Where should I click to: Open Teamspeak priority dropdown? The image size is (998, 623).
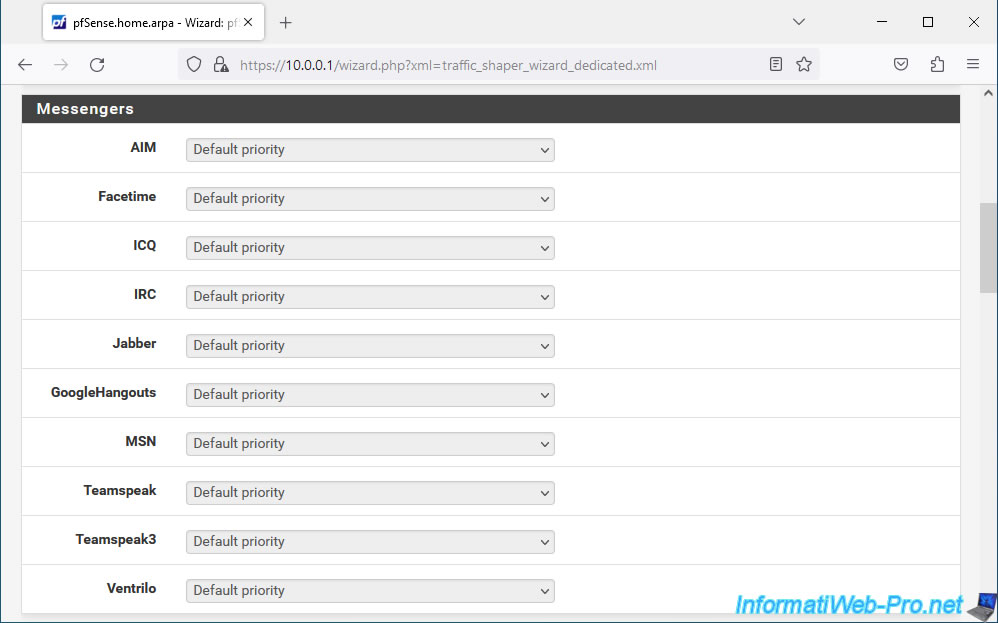(370, 493)
